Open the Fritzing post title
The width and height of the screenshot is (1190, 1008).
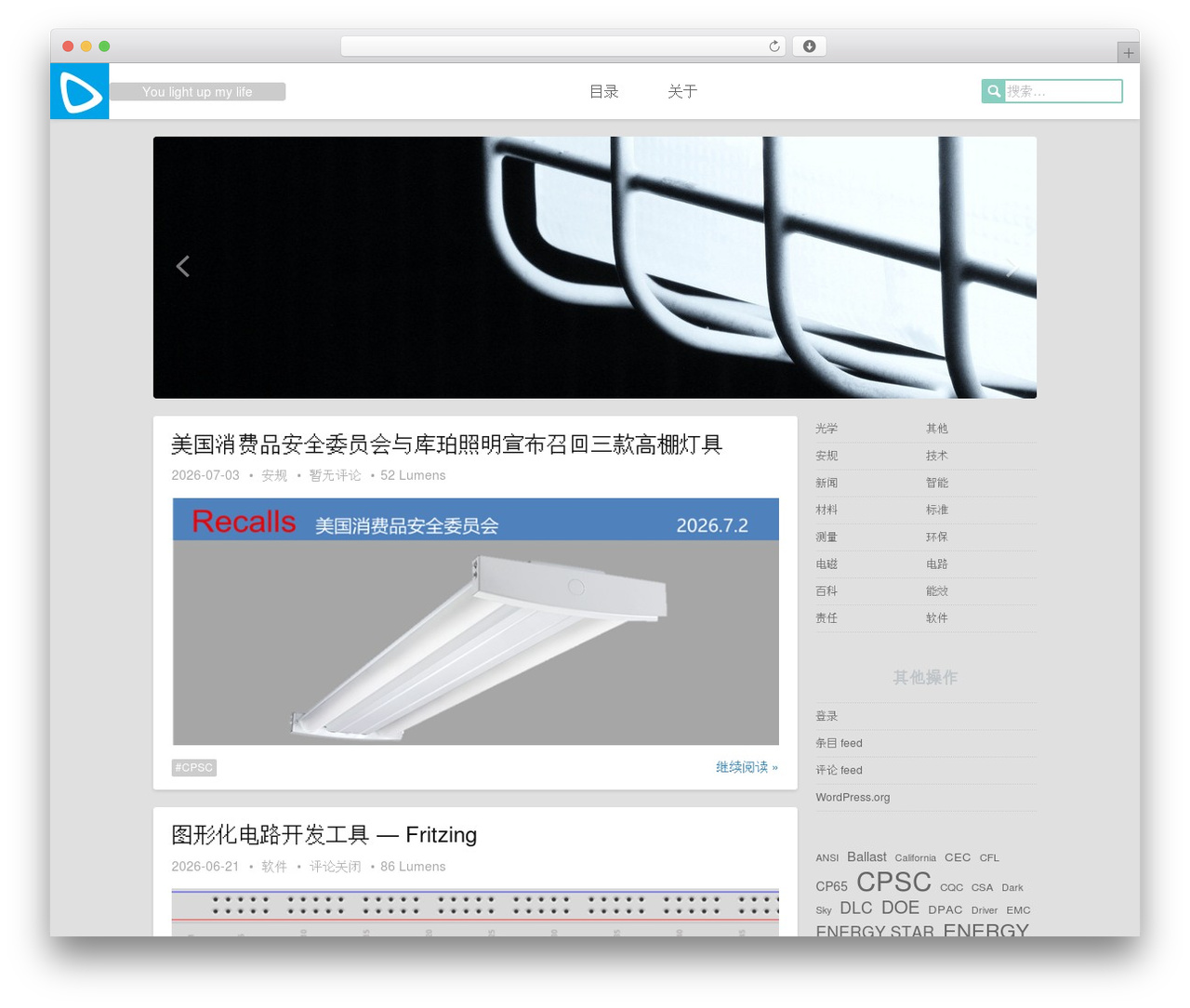(324, 835)
